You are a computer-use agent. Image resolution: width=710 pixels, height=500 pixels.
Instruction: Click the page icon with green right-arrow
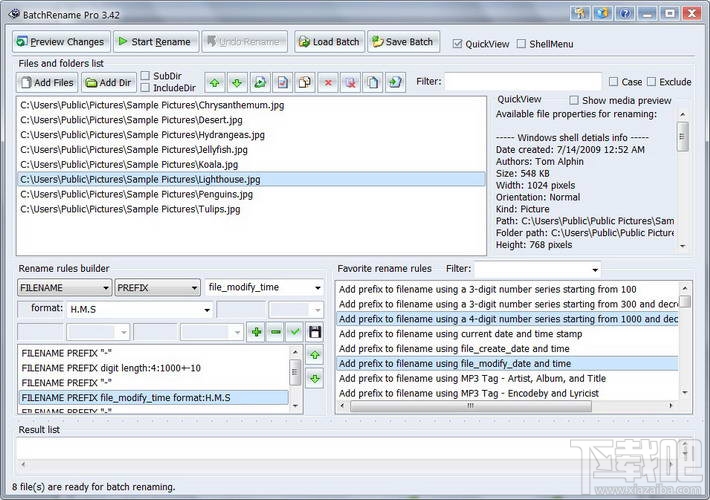pos(395,82)
